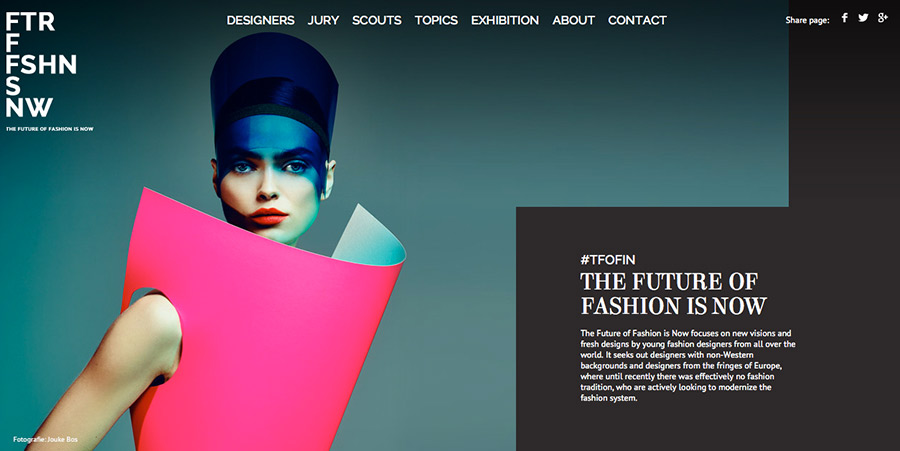This screenshot has width=900, height=451.
Task: Click the #TFOFIN hashtag
Action: [x=607, y=260]
